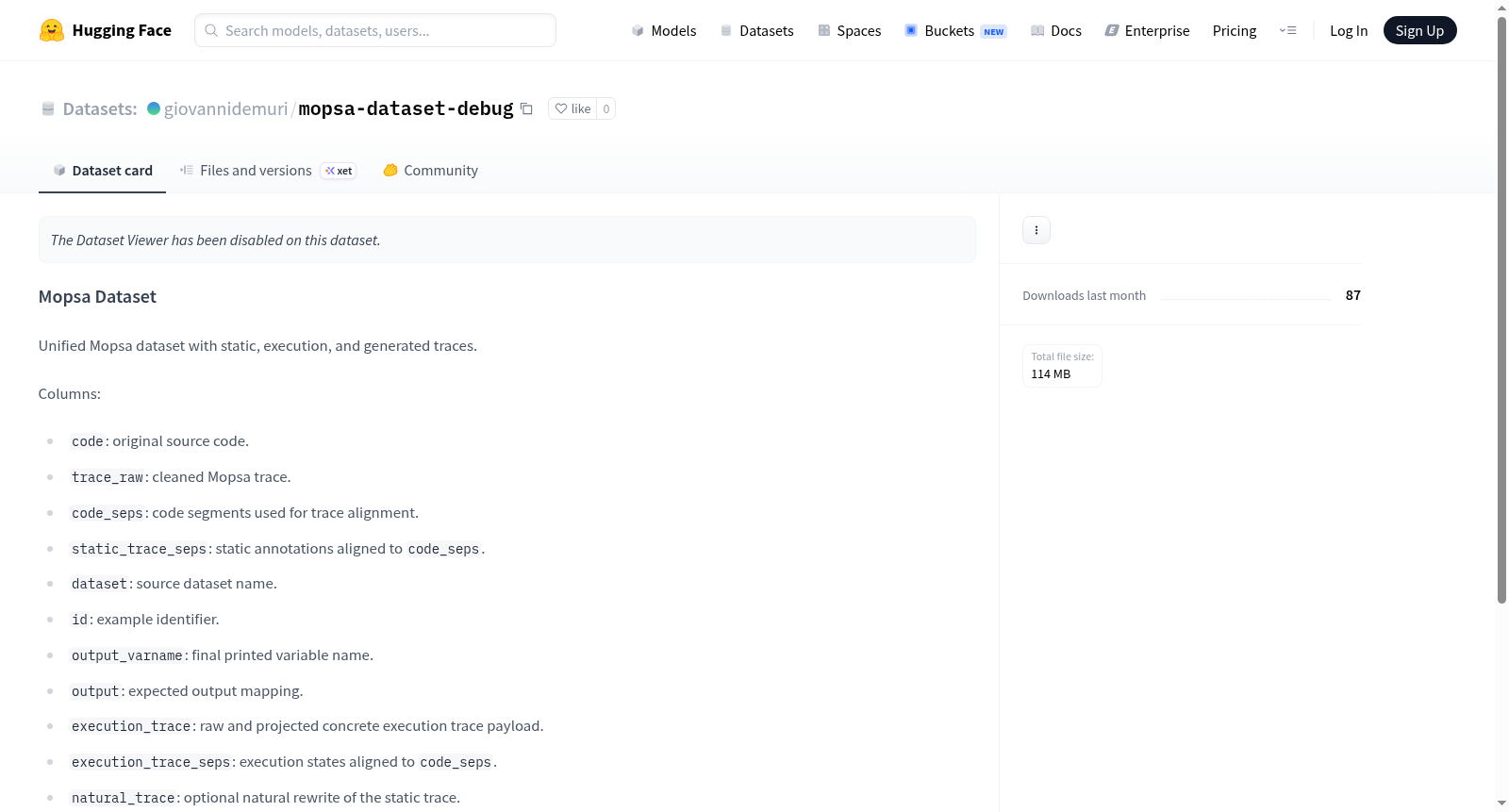Show the like count of 0

(x=606, y=108)
